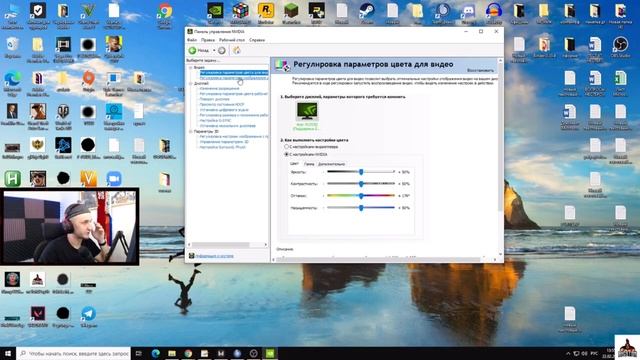This screenshot has height=360, width=640.
Task: Open the system information link at bottom-left
Action: [x=214, y=256]
